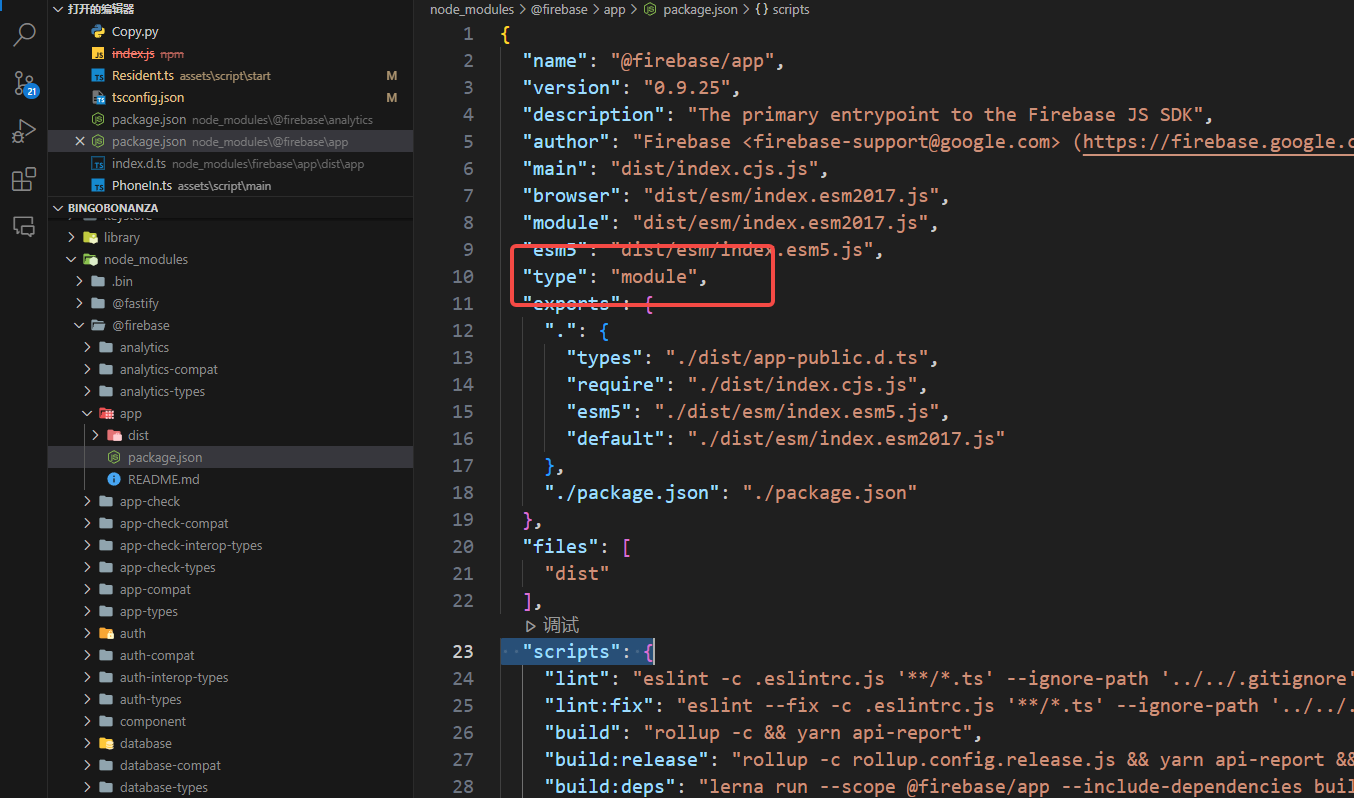Click the folder icon of component
Screen dimensions: 1354x798
point(106,722)
